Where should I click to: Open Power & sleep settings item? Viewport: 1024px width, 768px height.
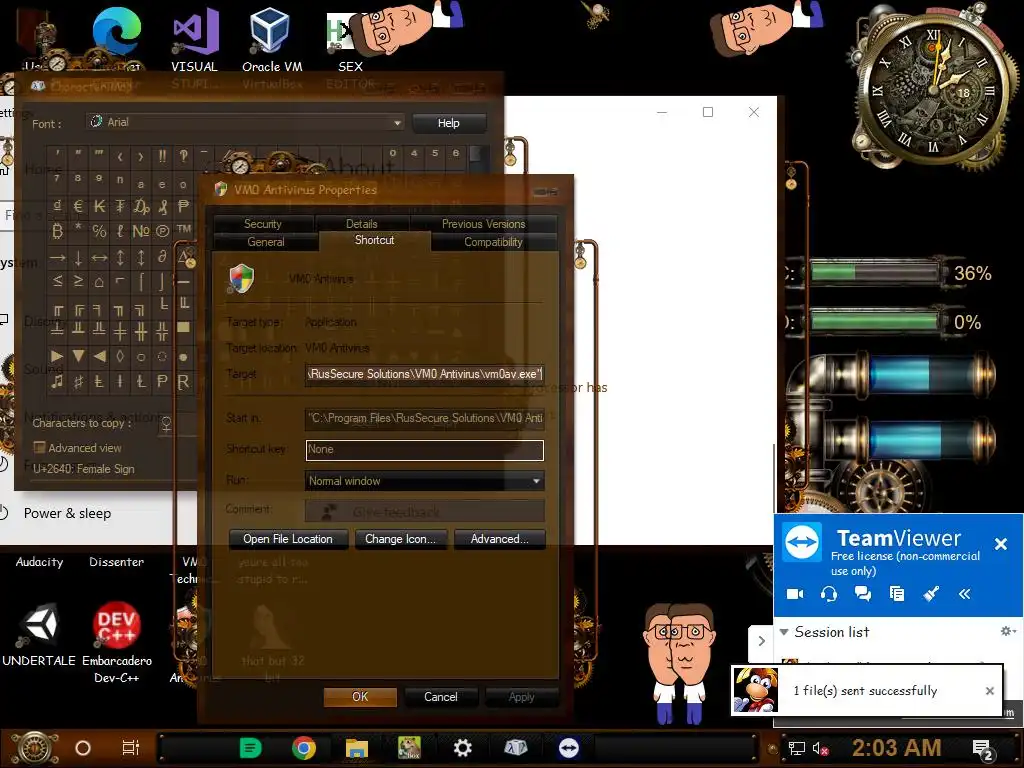[x=67, y=513]
